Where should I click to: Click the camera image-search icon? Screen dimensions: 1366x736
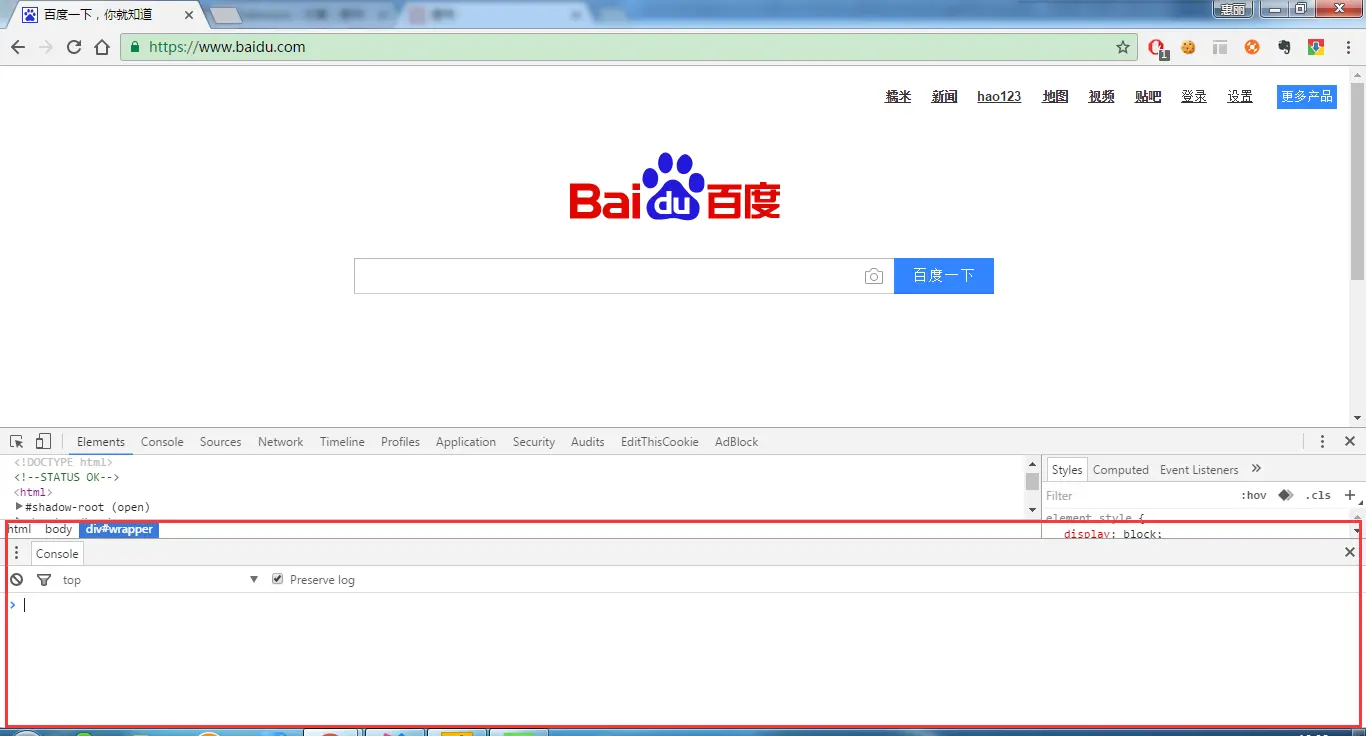(874, 276)
